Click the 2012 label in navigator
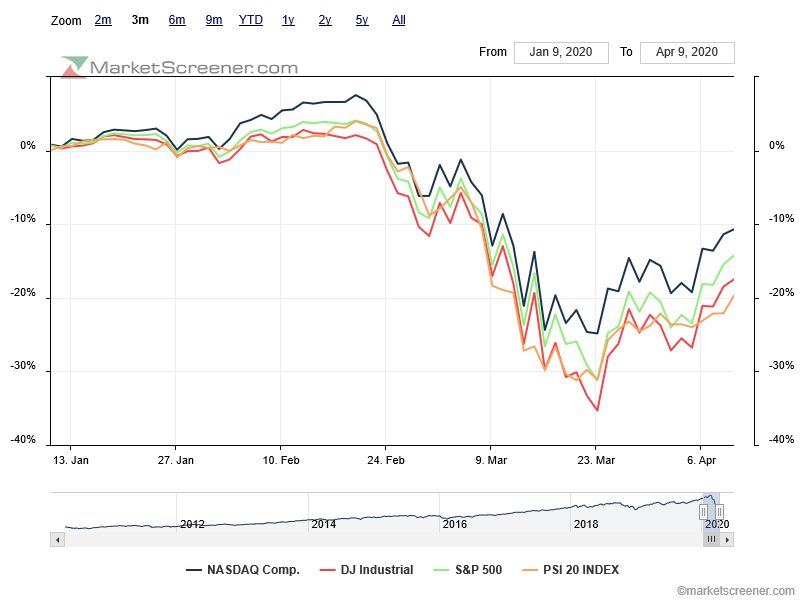Image resolution: width=805 pixels, height=600 pixels. point(193,524)
